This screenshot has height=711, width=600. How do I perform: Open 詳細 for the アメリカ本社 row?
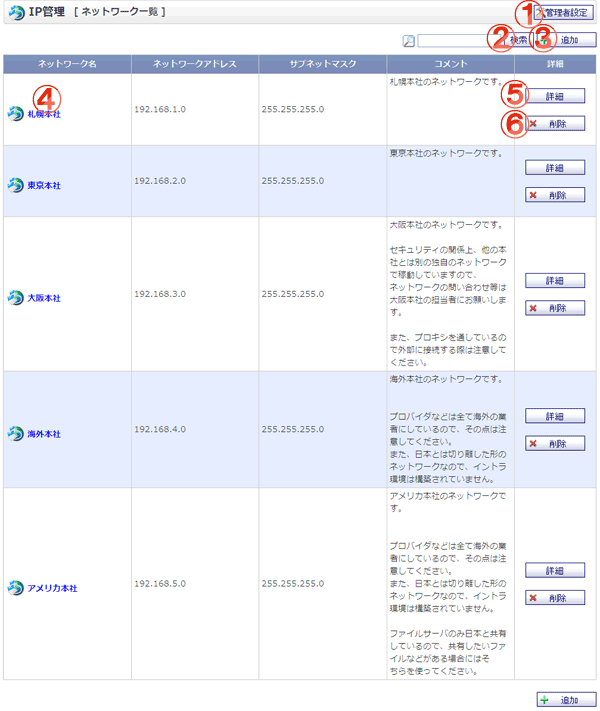[x=555, y=570]
